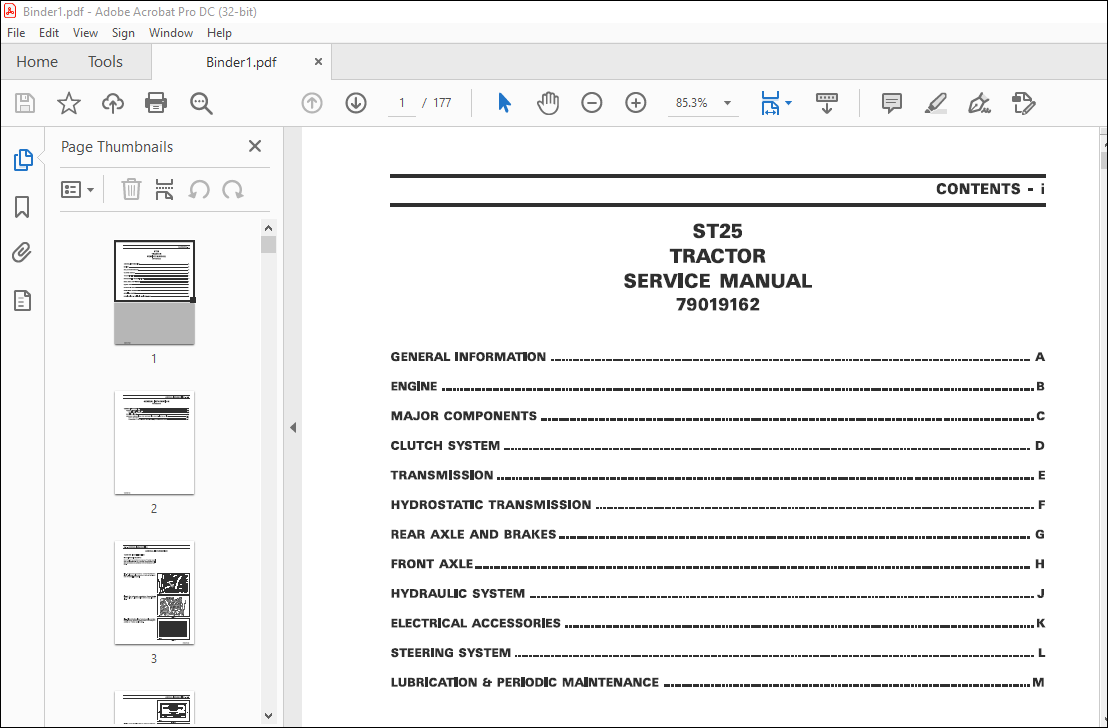Click the CLUTCH SYSTEM contents entry
The image size is (1108, 728).
(717, 446)
